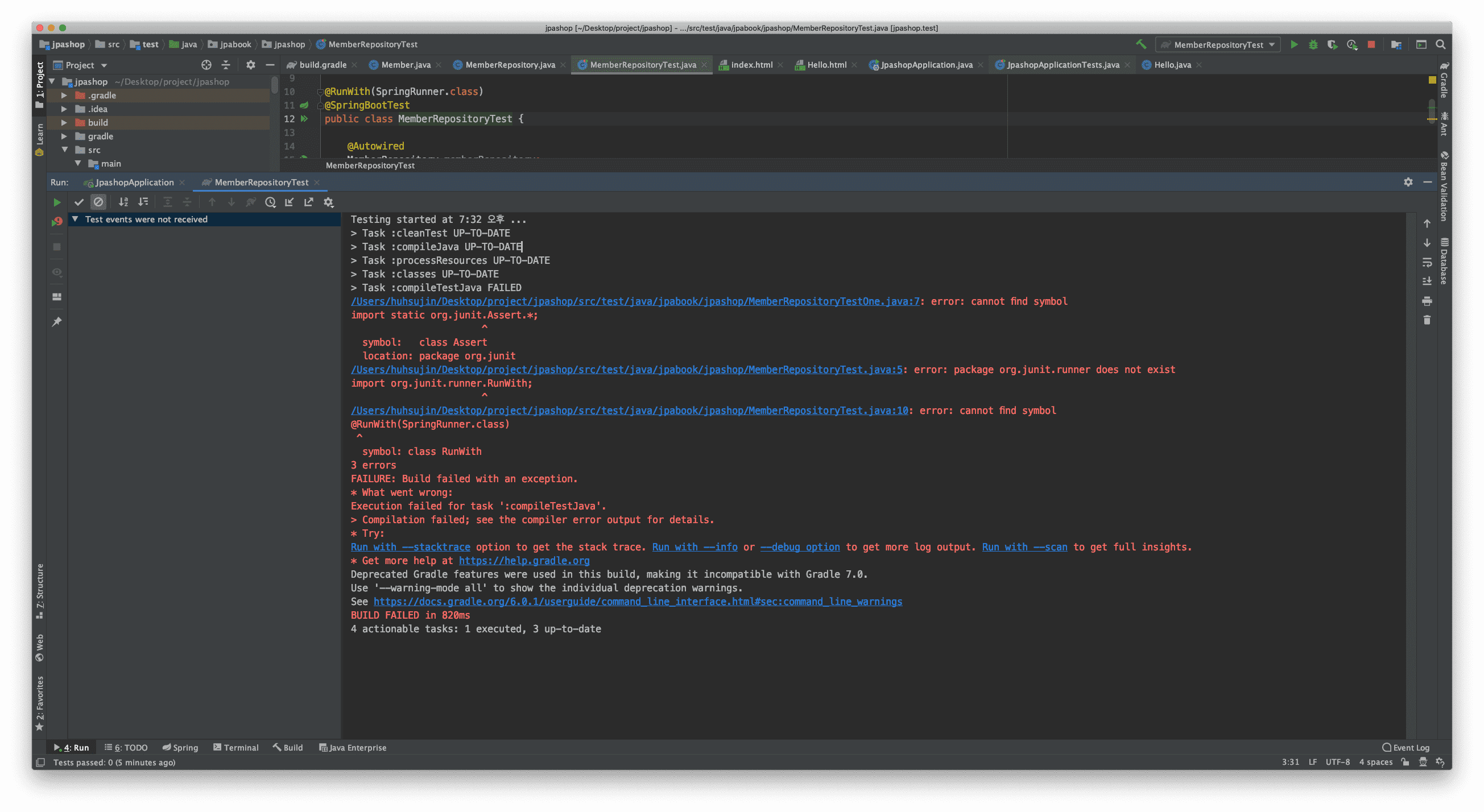
Task: Sort test results alphabetically
Action: [123, 202]
